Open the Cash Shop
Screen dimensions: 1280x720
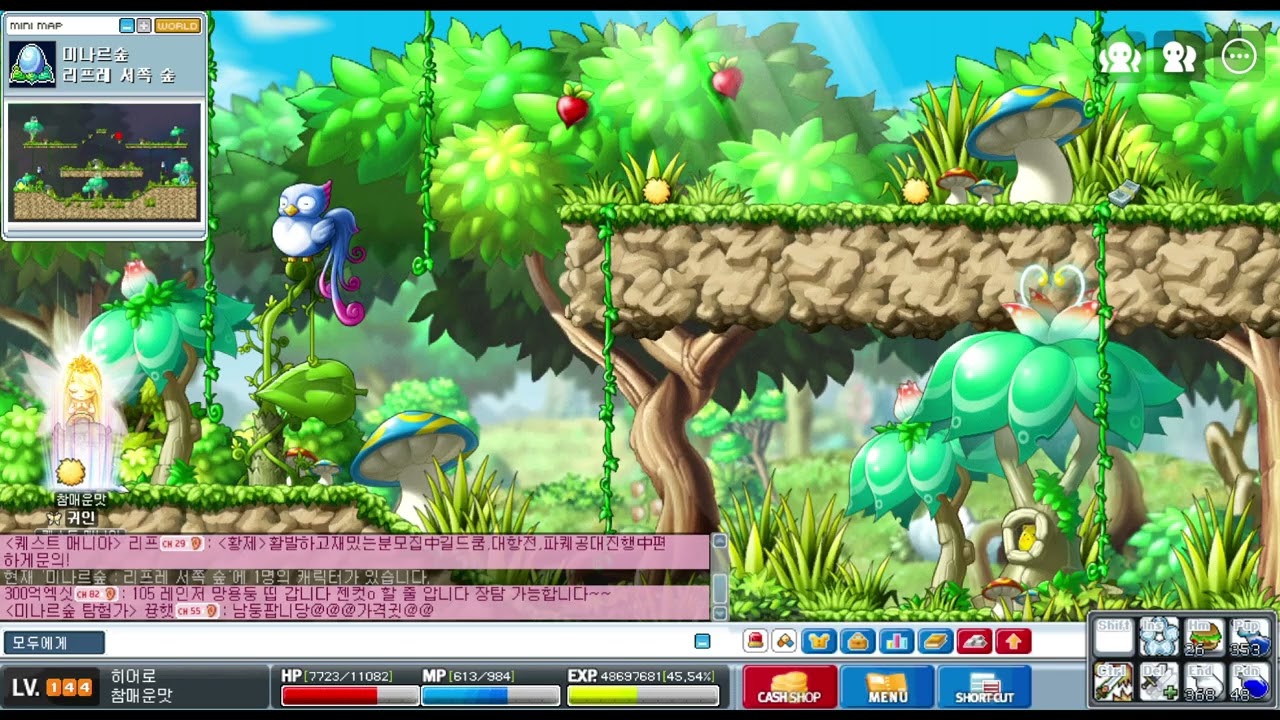pos(789,686)
